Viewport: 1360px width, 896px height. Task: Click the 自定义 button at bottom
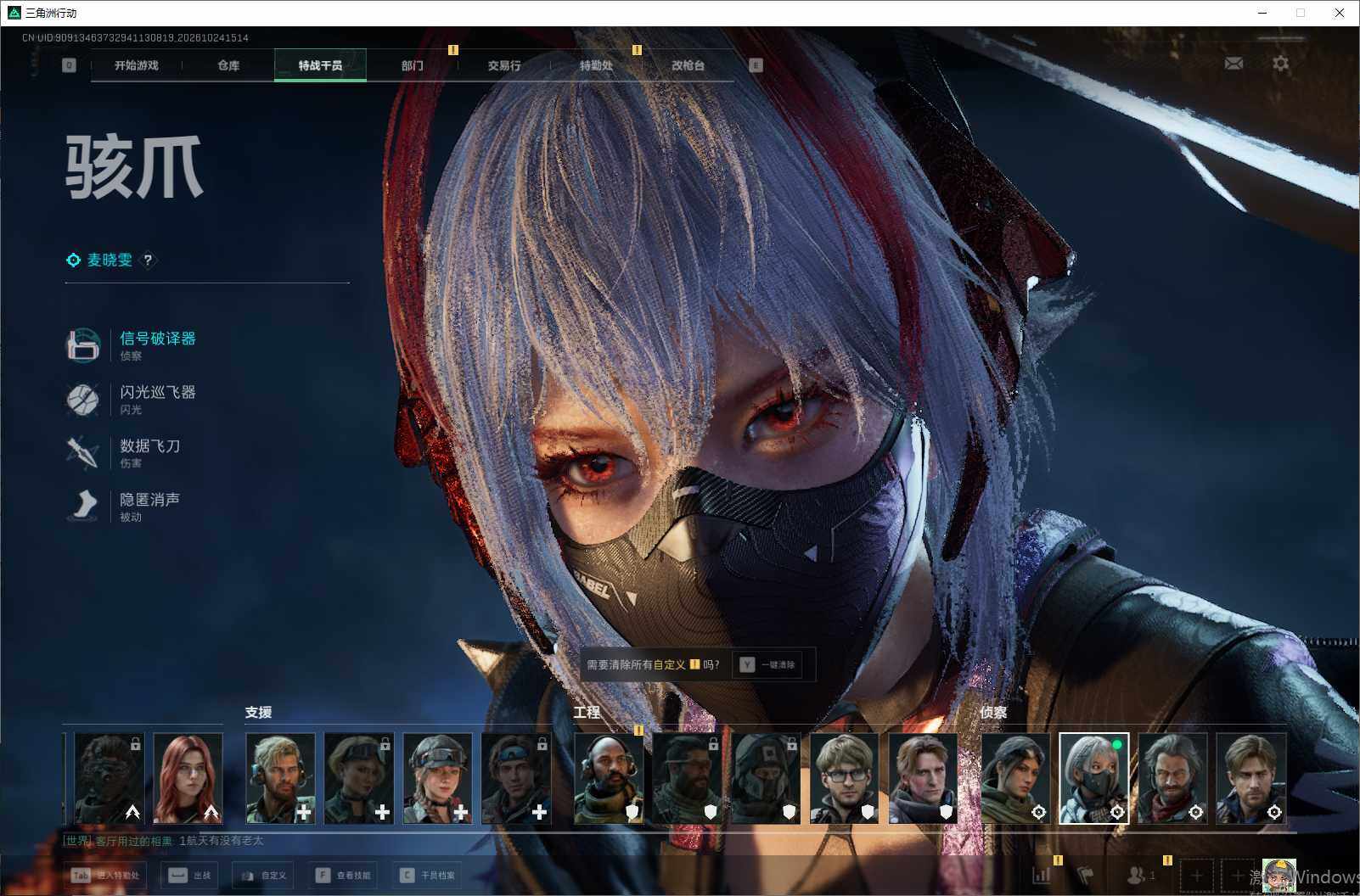tap(263, 875)
